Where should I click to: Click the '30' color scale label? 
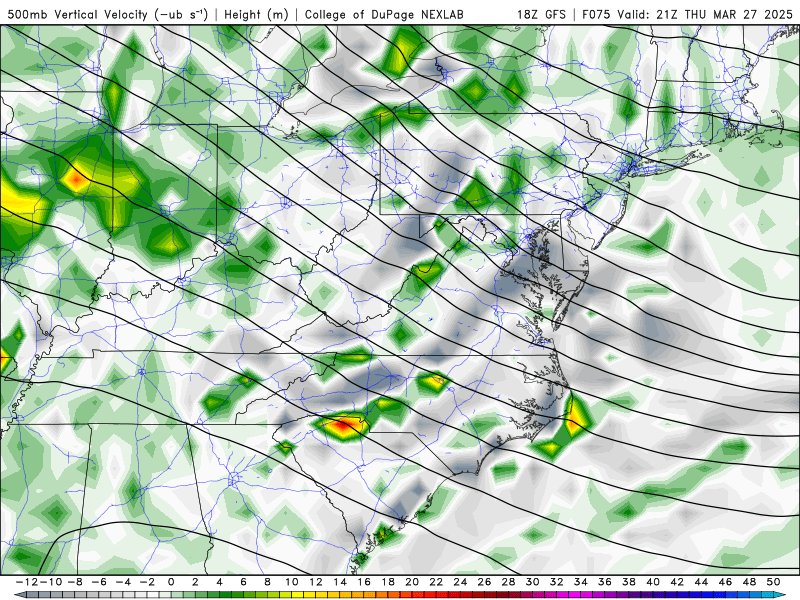pos(532,582)
